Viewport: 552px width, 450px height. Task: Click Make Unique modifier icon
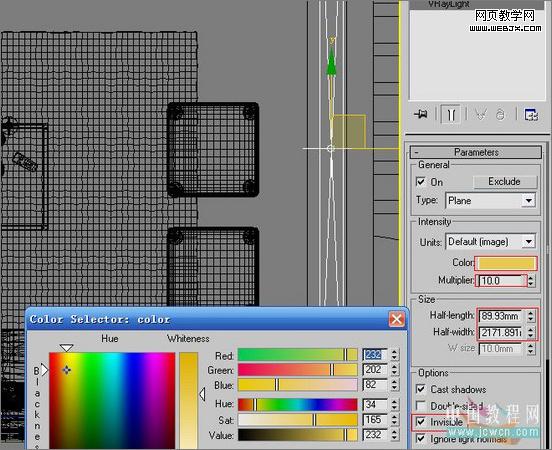pos(481,114)
